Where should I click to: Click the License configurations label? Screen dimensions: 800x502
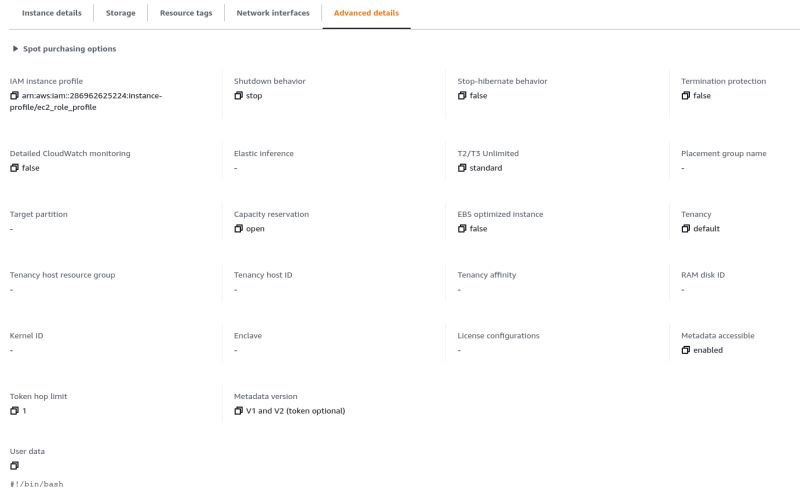(x=498, y=336)
